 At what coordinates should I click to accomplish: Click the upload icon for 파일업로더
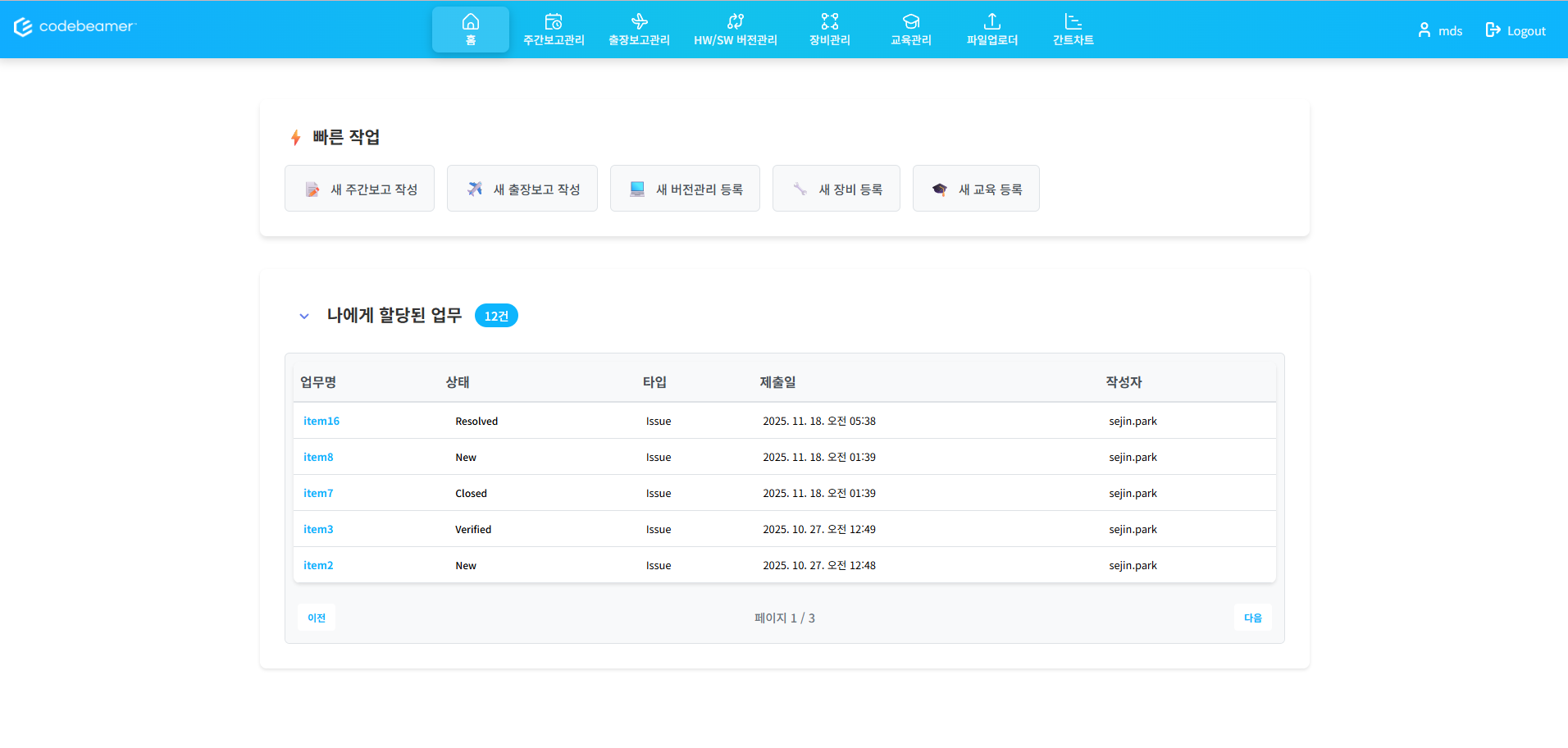(x=992, y=20)
